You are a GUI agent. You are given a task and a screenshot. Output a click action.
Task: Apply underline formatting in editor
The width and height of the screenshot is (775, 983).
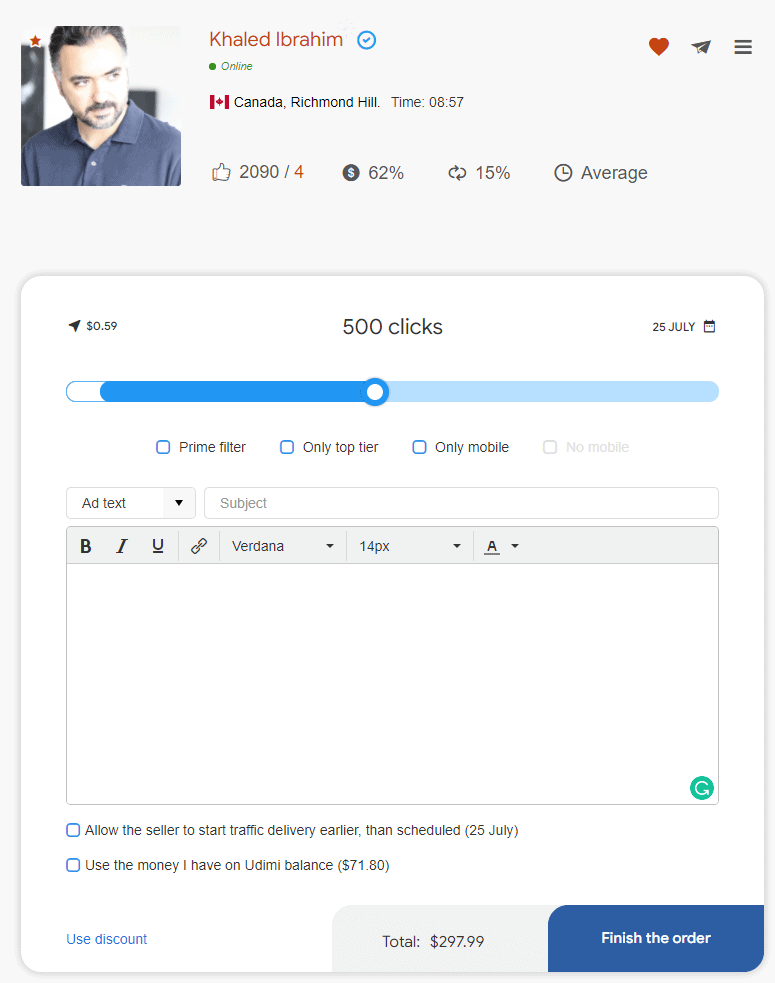pos(158,546)
